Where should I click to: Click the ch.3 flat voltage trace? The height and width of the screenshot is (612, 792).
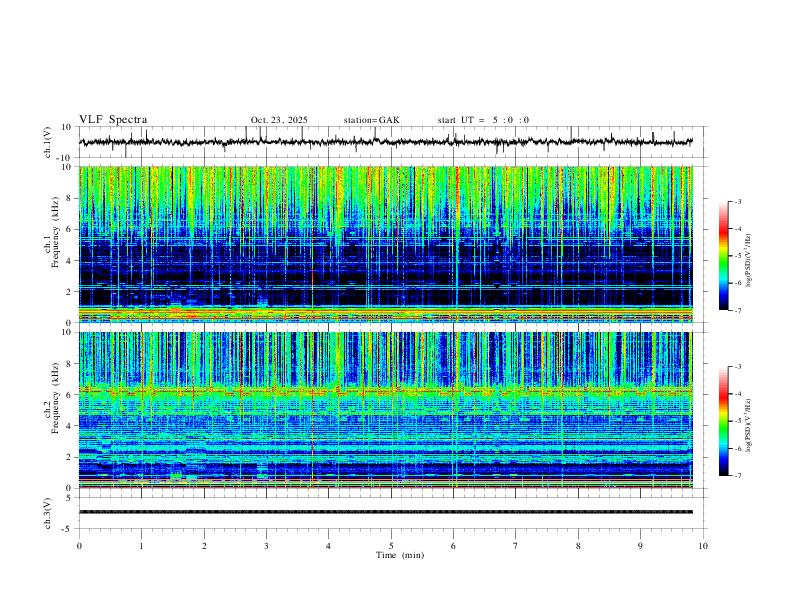(386, 512)
